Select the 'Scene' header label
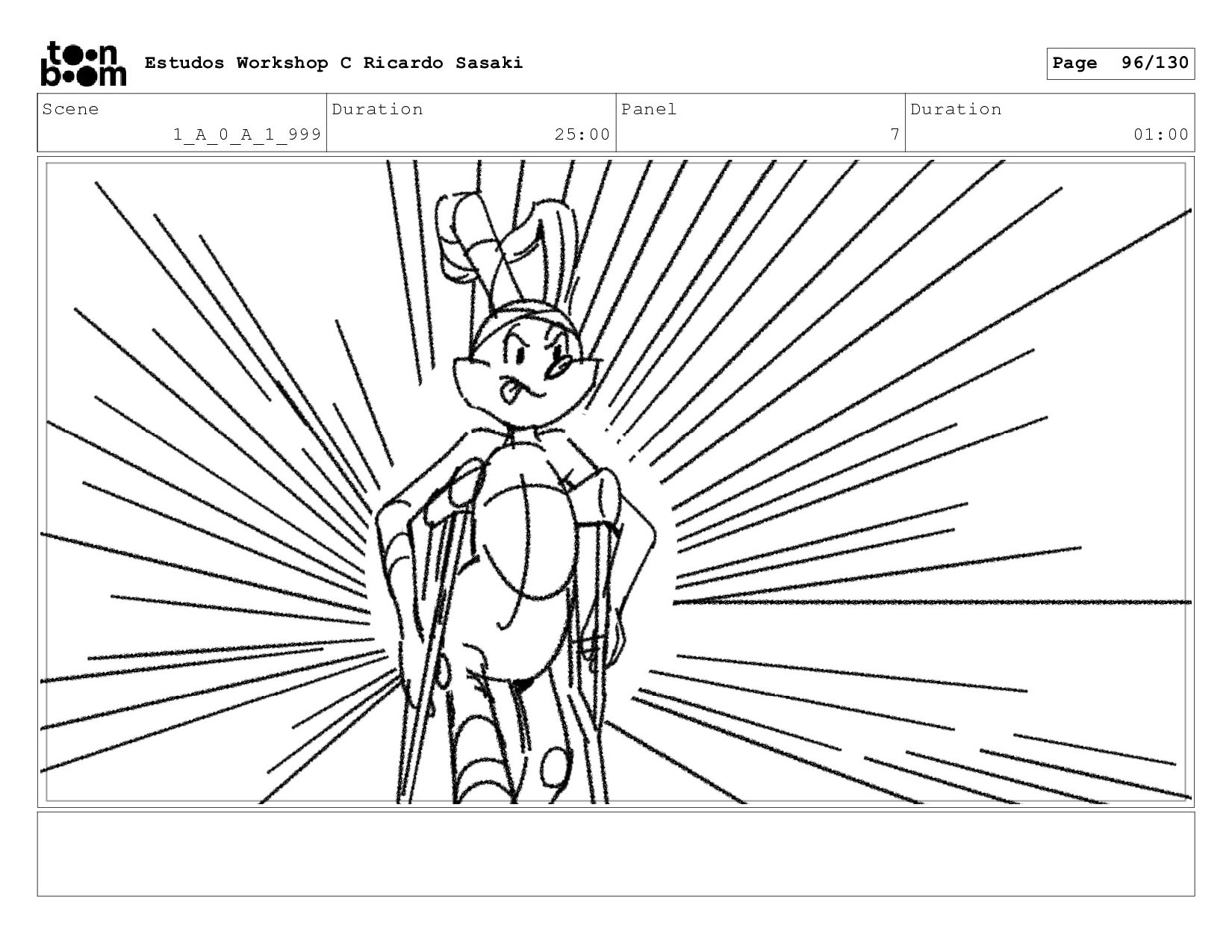This screenshot has height=952, width=1232. 70,109
